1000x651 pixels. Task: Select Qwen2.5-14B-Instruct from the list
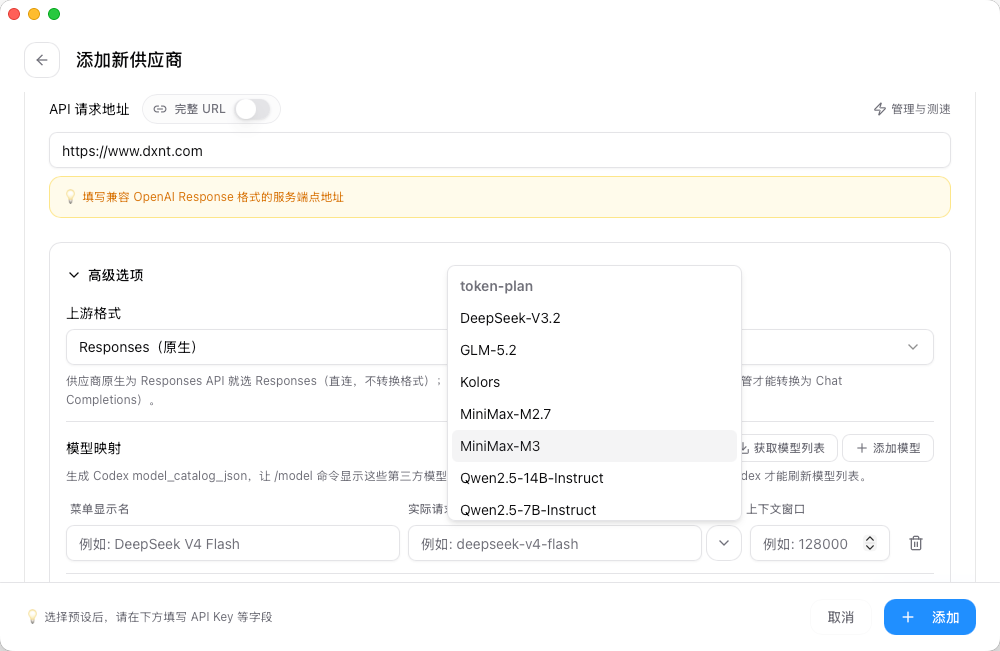pos(594,478)
